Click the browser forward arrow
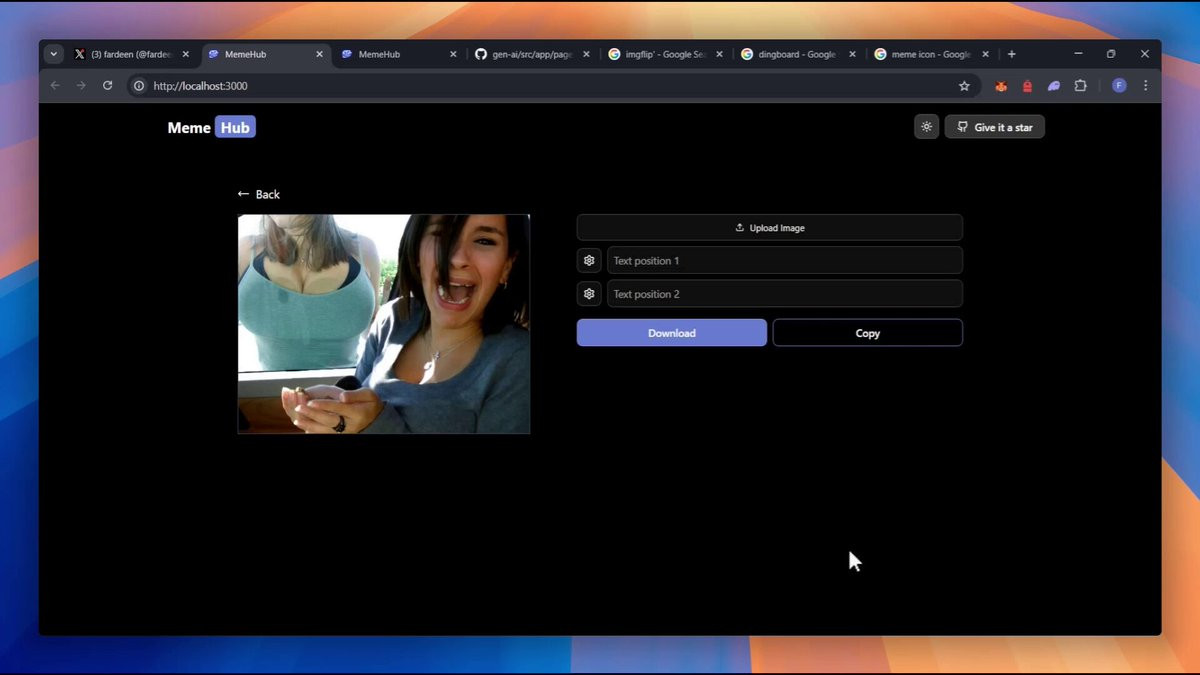 click(81, 86)
